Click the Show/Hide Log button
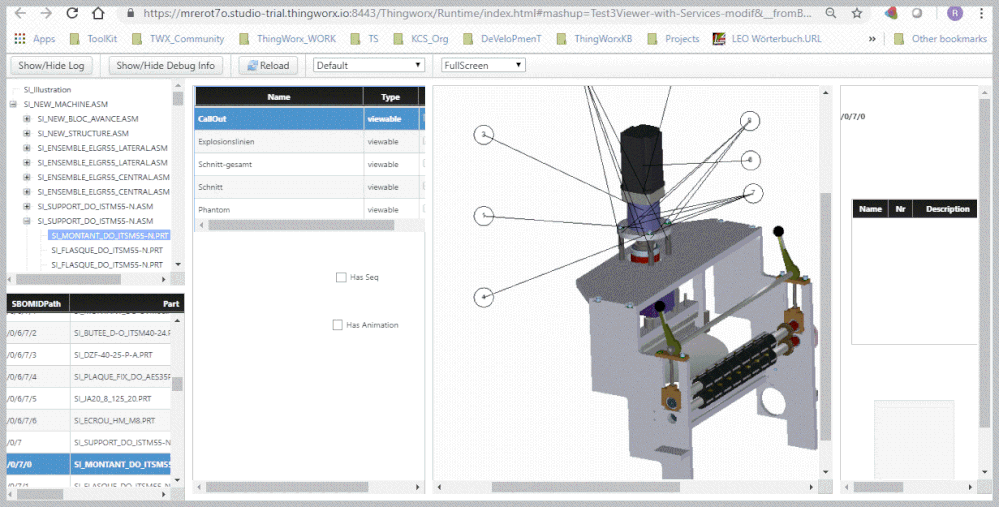 tap(51, 65)
